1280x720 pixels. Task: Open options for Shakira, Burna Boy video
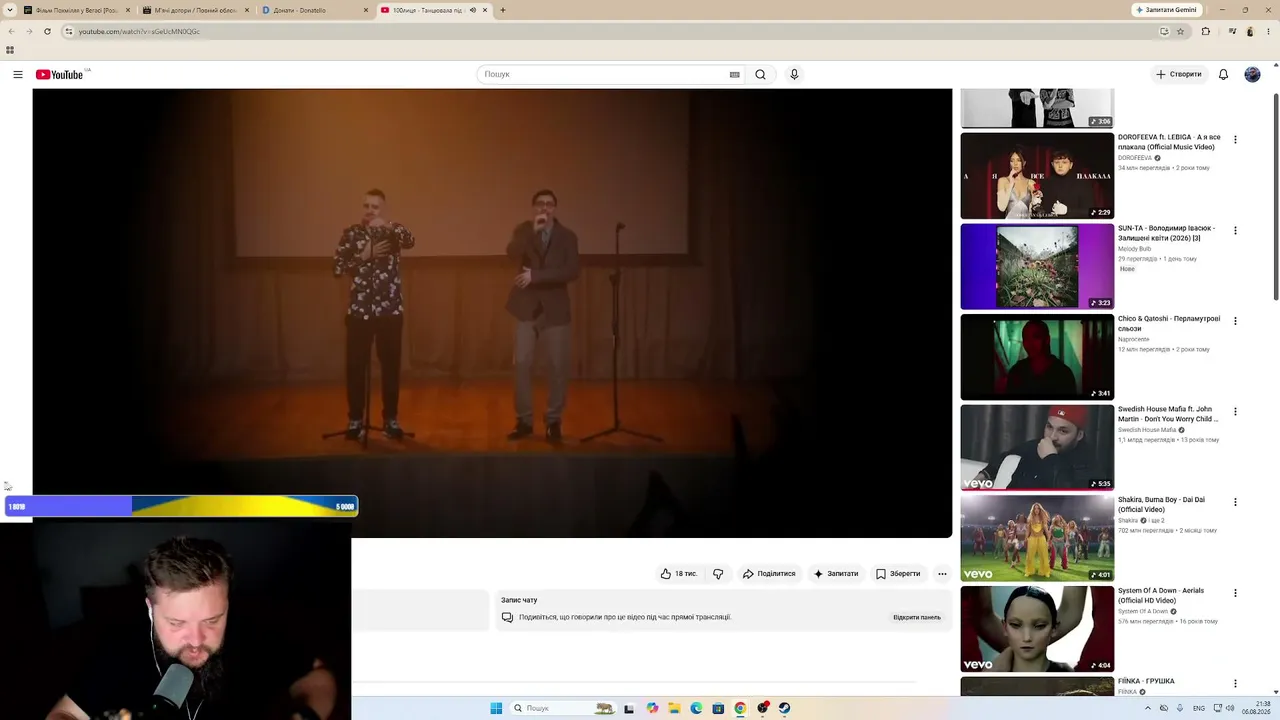tap(1235, 502)
